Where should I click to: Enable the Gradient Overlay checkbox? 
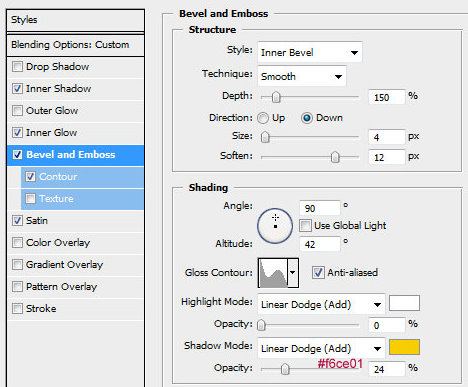click(17, 265)
